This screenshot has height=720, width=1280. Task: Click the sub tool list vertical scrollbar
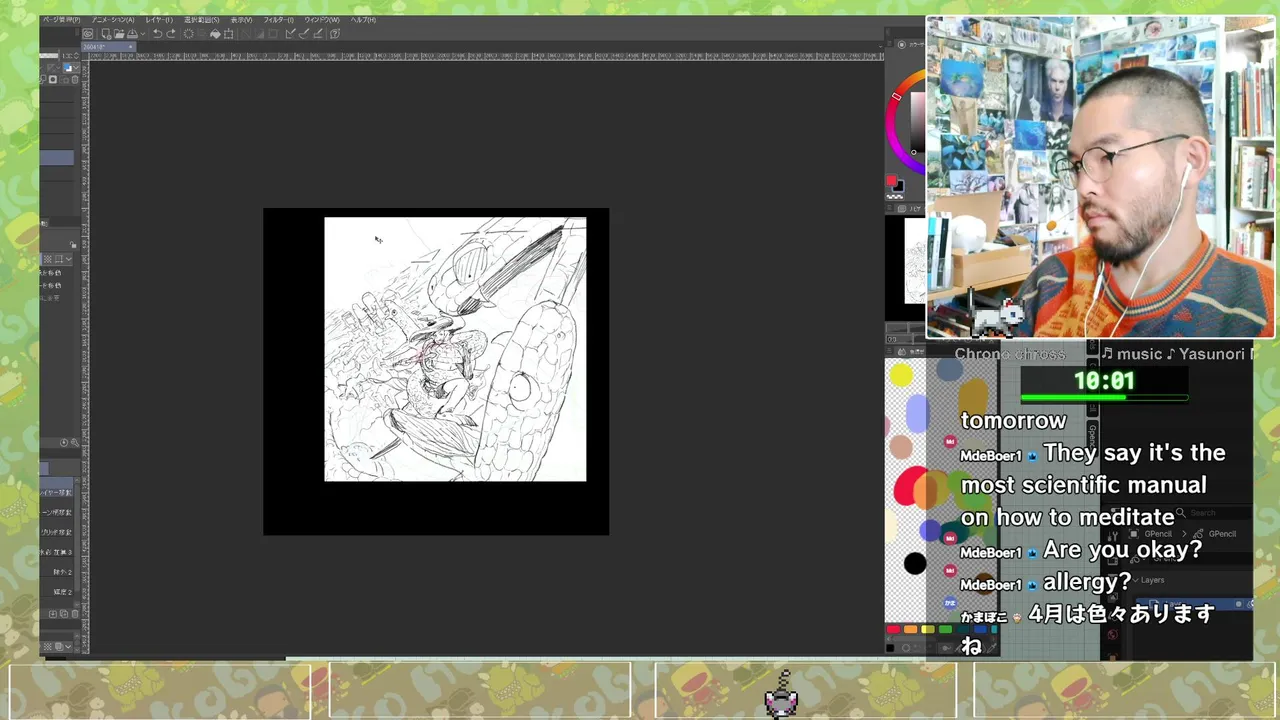click(x=77, y=540)
